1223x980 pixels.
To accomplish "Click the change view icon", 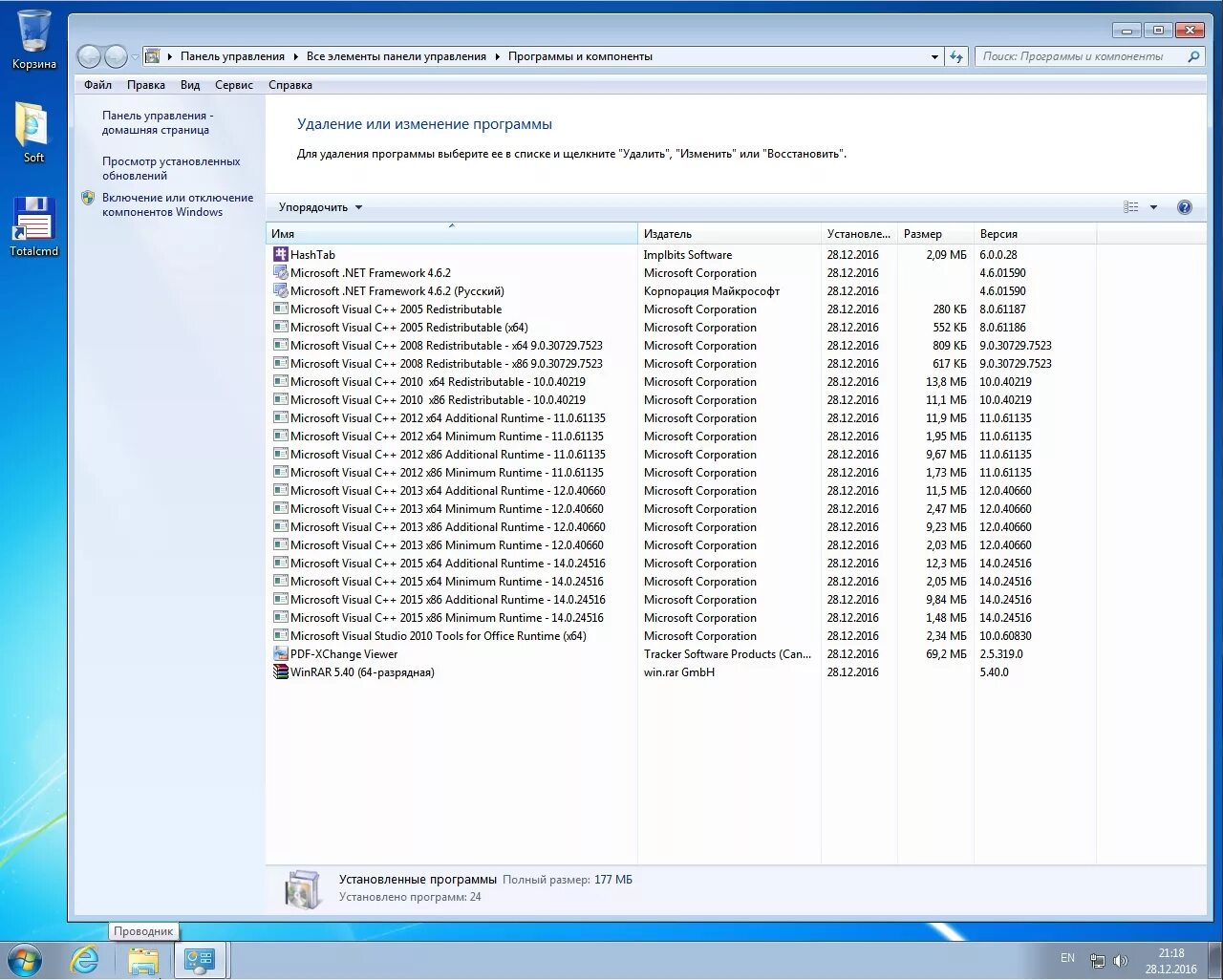I will tap(1131, 207).
